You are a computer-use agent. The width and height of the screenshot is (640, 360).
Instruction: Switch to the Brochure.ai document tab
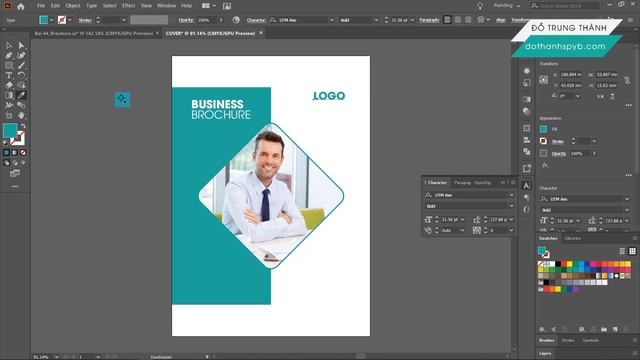[x=93, y=33]
